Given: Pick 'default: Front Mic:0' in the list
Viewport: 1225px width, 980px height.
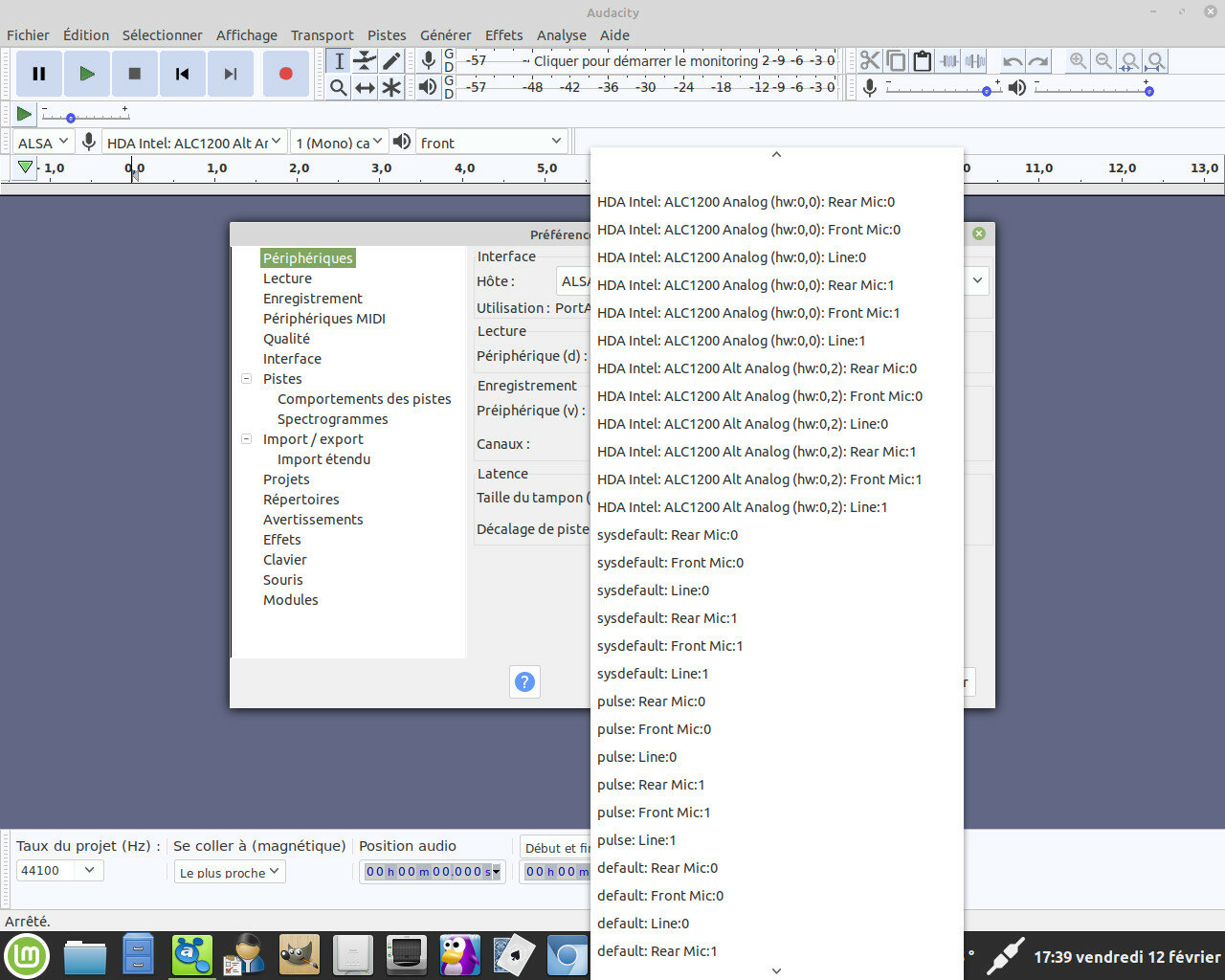Looking at the screenshot, I should pos(776,896).
